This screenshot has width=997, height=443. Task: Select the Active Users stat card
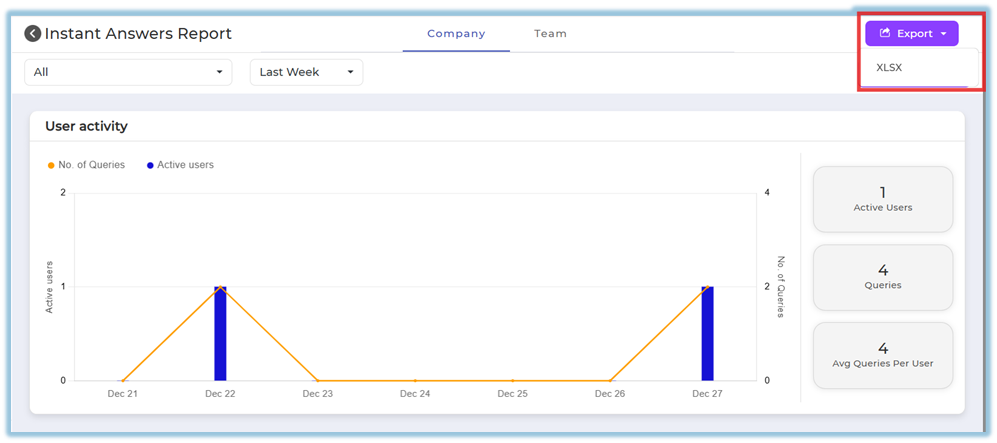tap(882, 199)
